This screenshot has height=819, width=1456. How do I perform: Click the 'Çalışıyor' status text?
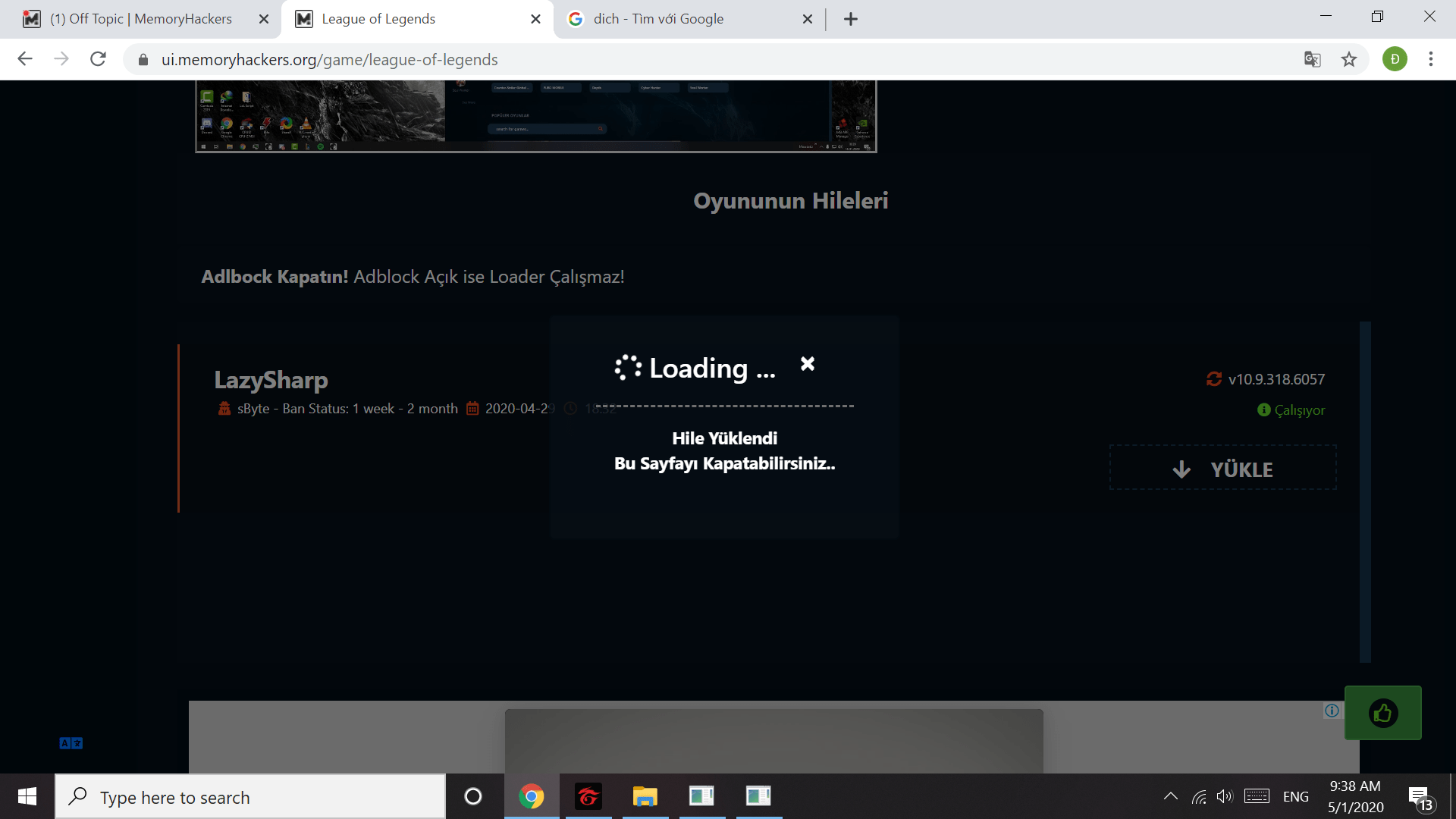1300,410
